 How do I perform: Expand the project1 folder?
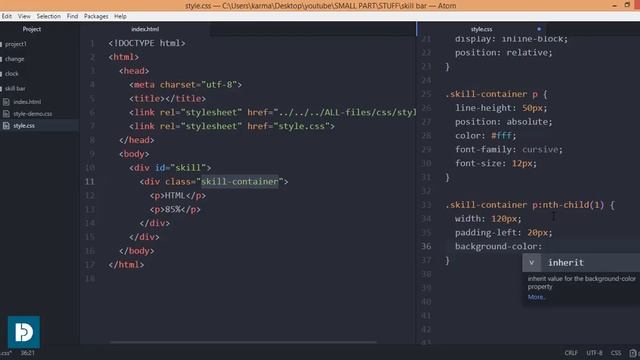(x=16, y=44)
